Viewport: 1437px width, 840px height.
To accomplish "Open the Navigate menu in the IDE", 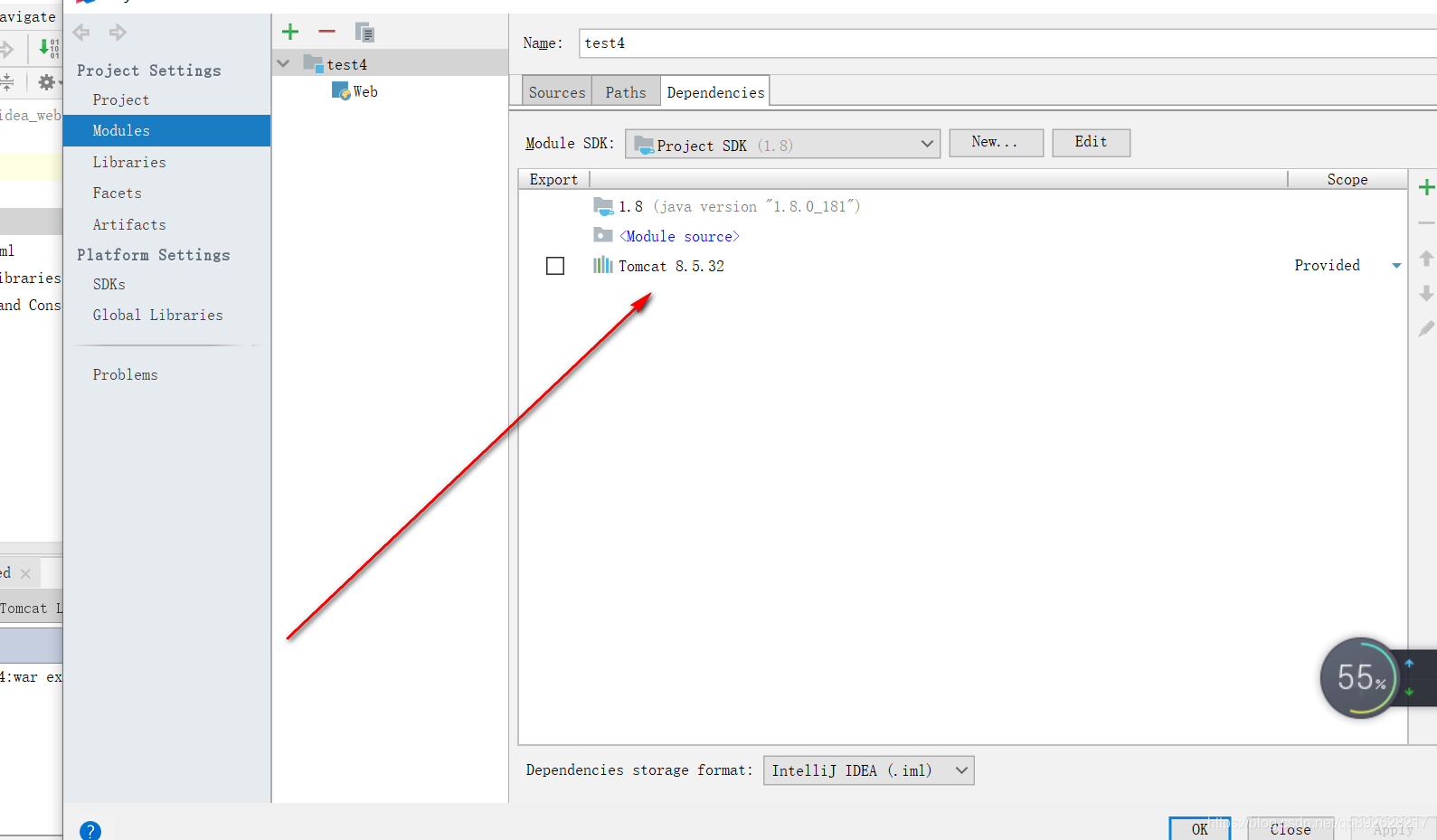I will (28, 16).
